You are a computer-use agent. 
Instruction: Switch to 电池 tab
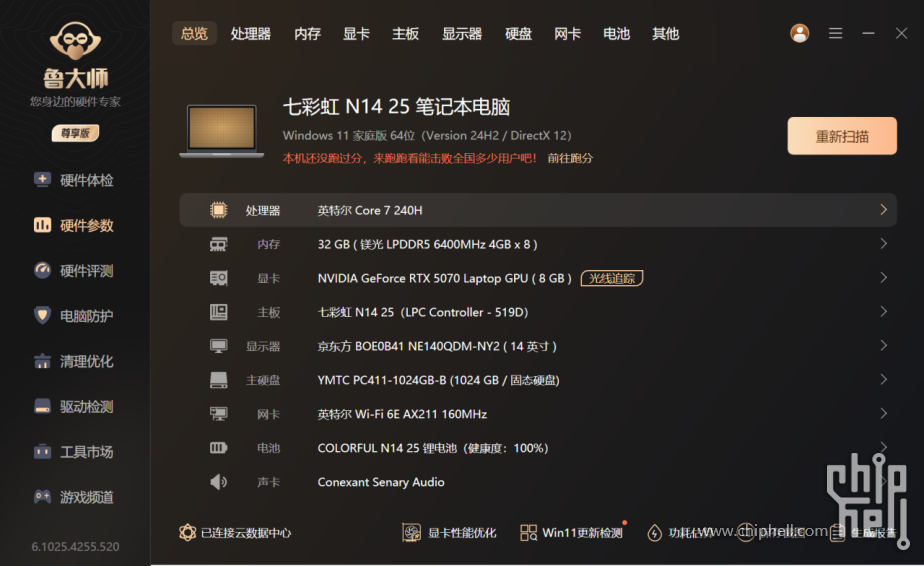(x=616, y=34)
